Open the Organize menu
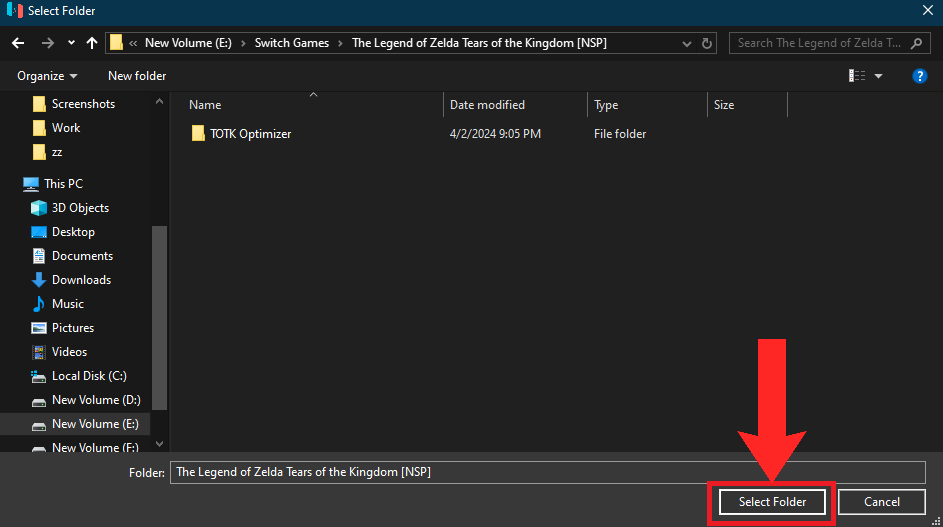 click(x=47, y=76)
